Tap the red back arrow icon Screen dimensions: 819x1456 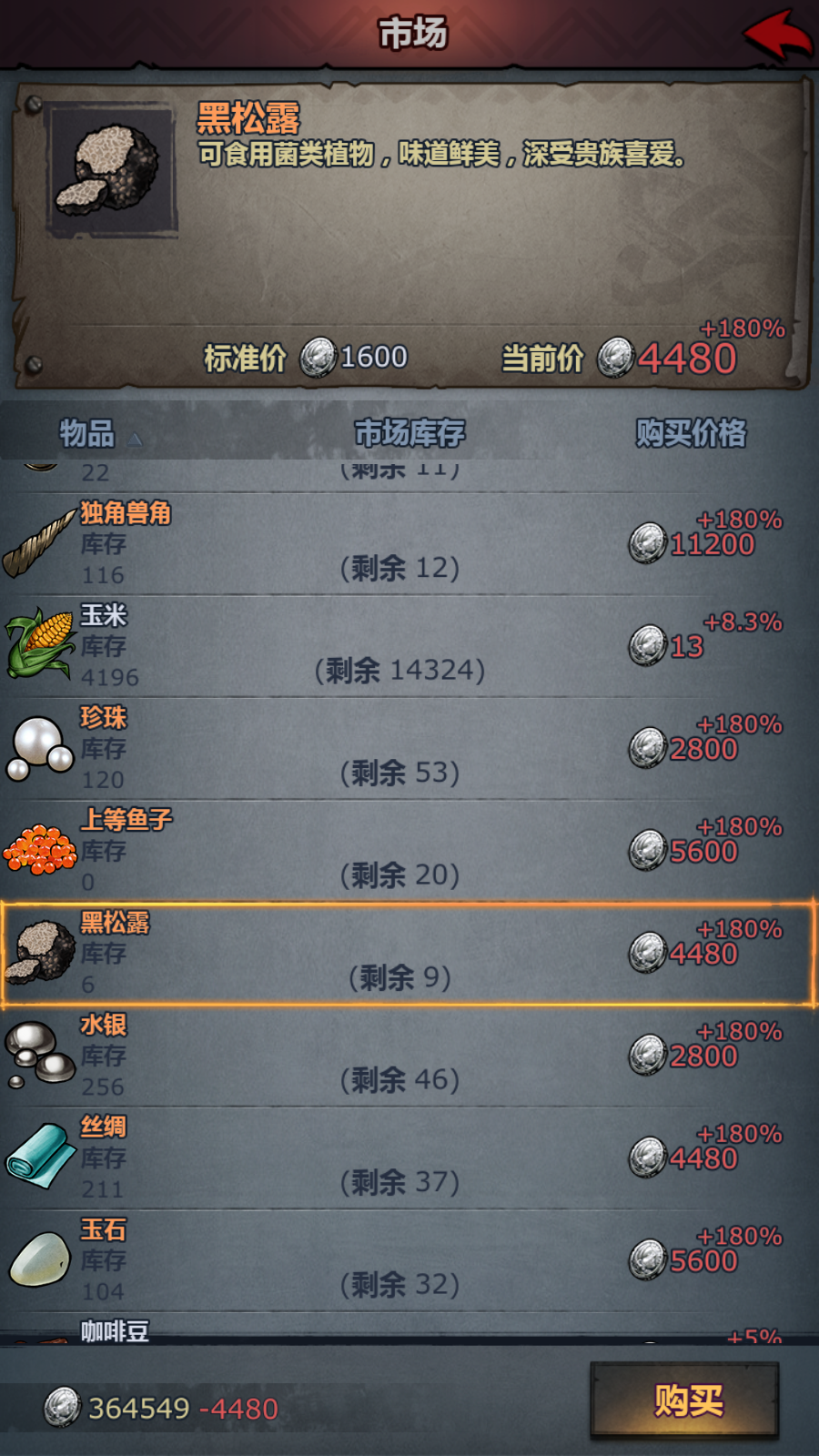(778, 34)
